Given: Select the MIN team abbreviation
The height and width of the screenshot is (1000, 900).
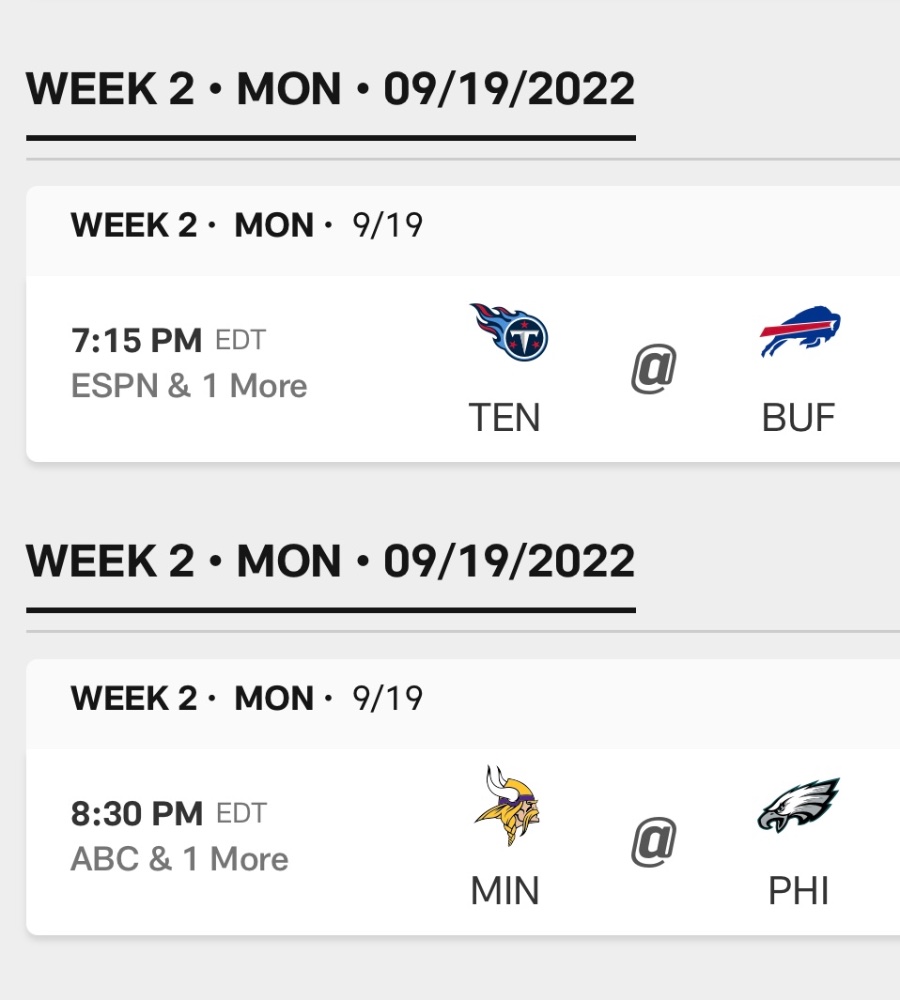Looking at the screenshot, I should coord(505,891).
